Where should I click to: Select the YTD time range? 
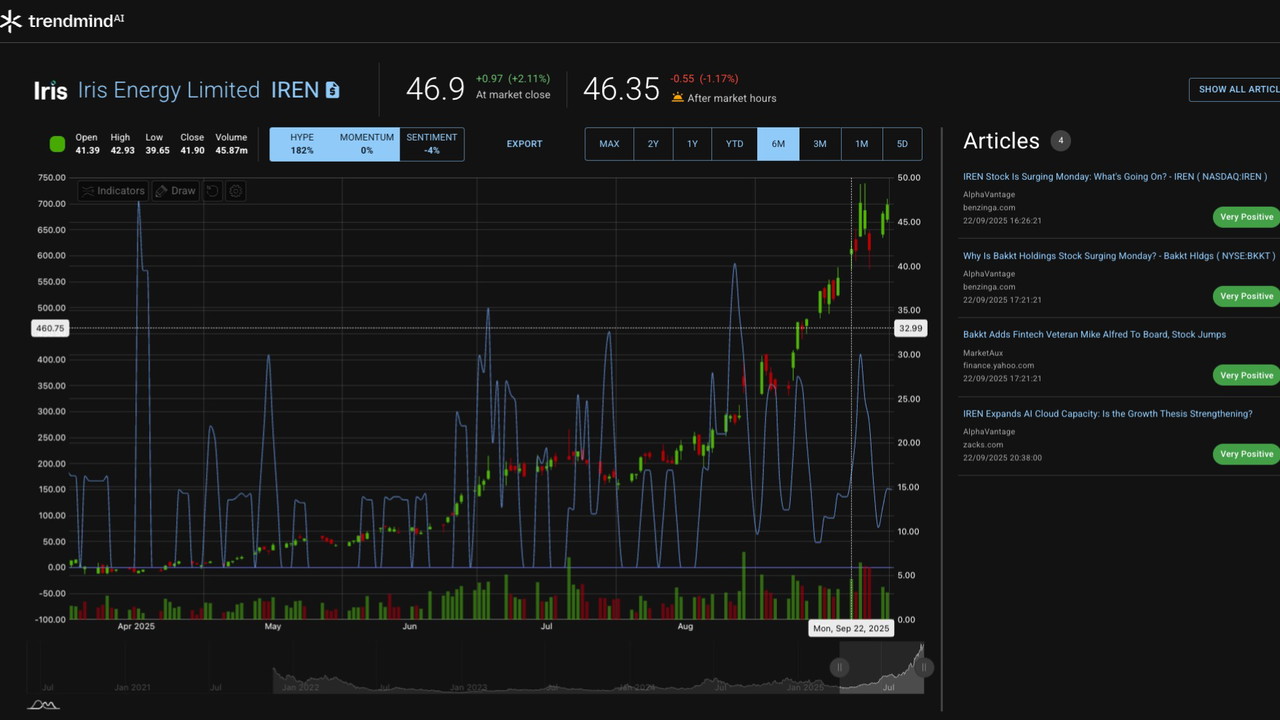coord(734,144)
